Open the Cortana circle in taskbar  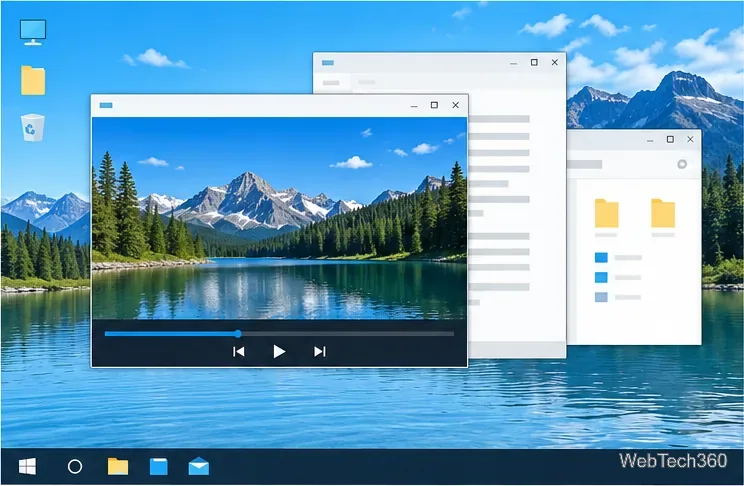(75, 467)
